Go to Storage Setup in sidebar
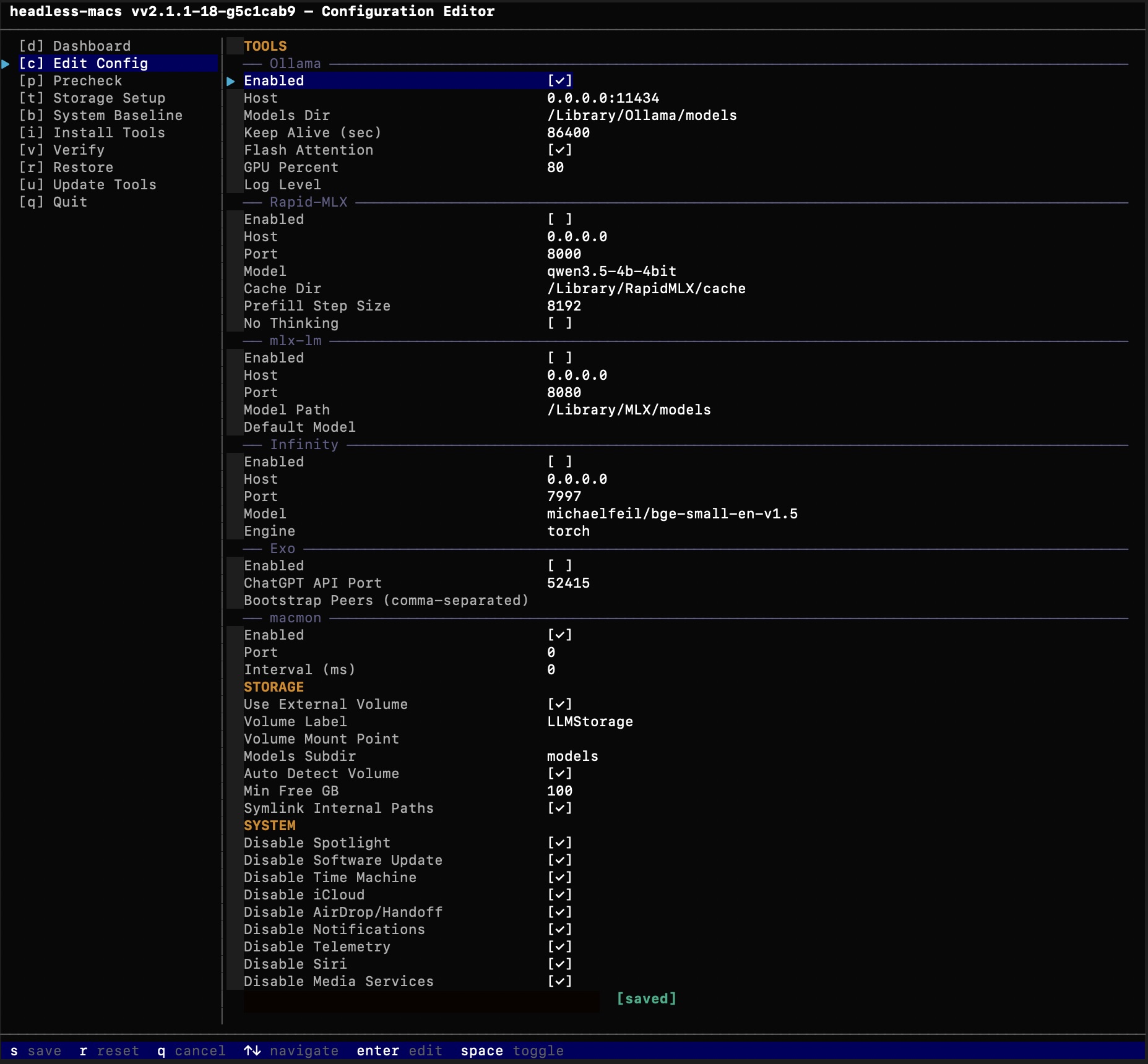This screenshot has height=1064, width=1148. click(92, 98)
